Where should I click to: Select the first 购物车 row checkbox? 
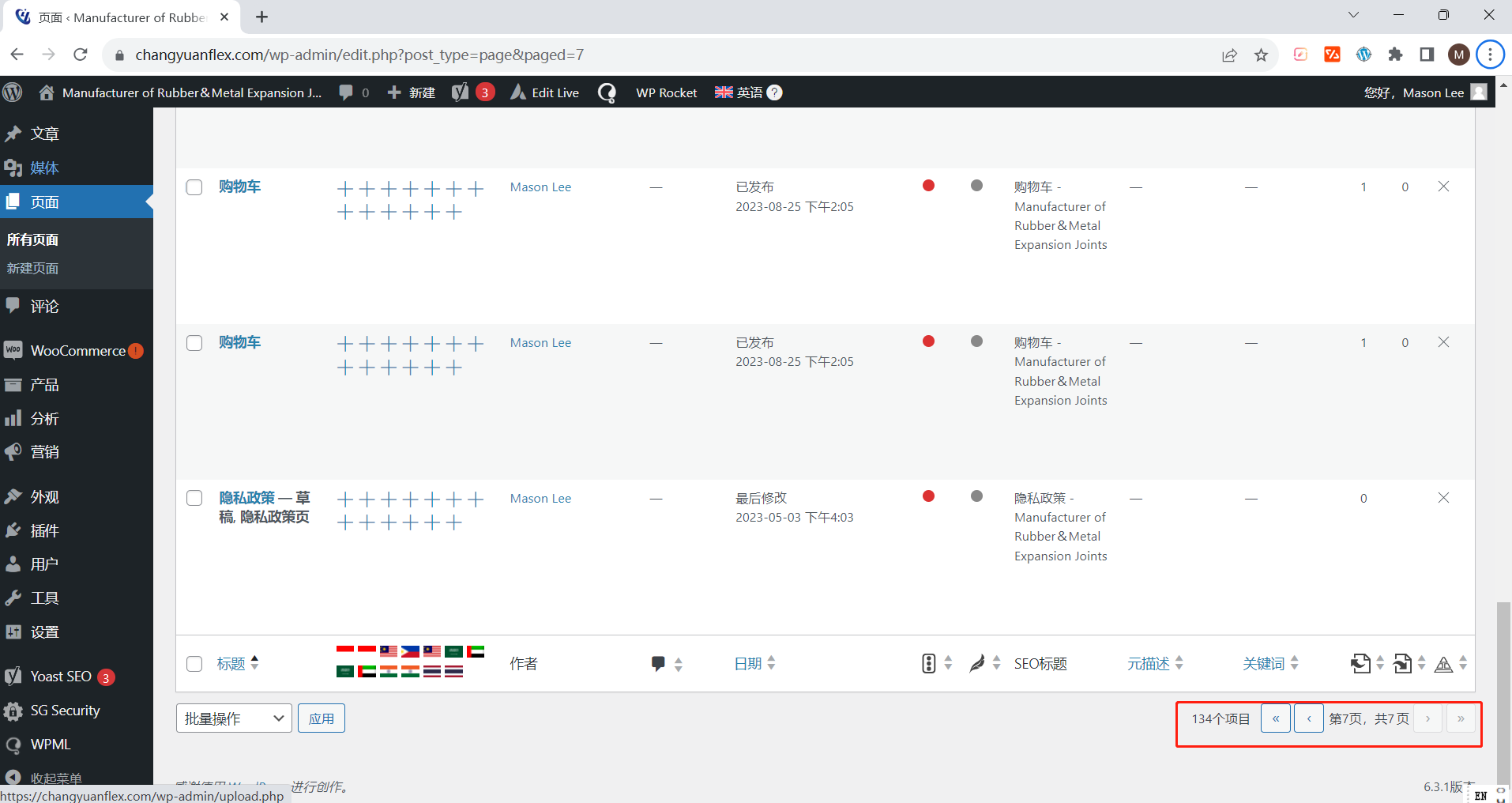tap(194, 187)
